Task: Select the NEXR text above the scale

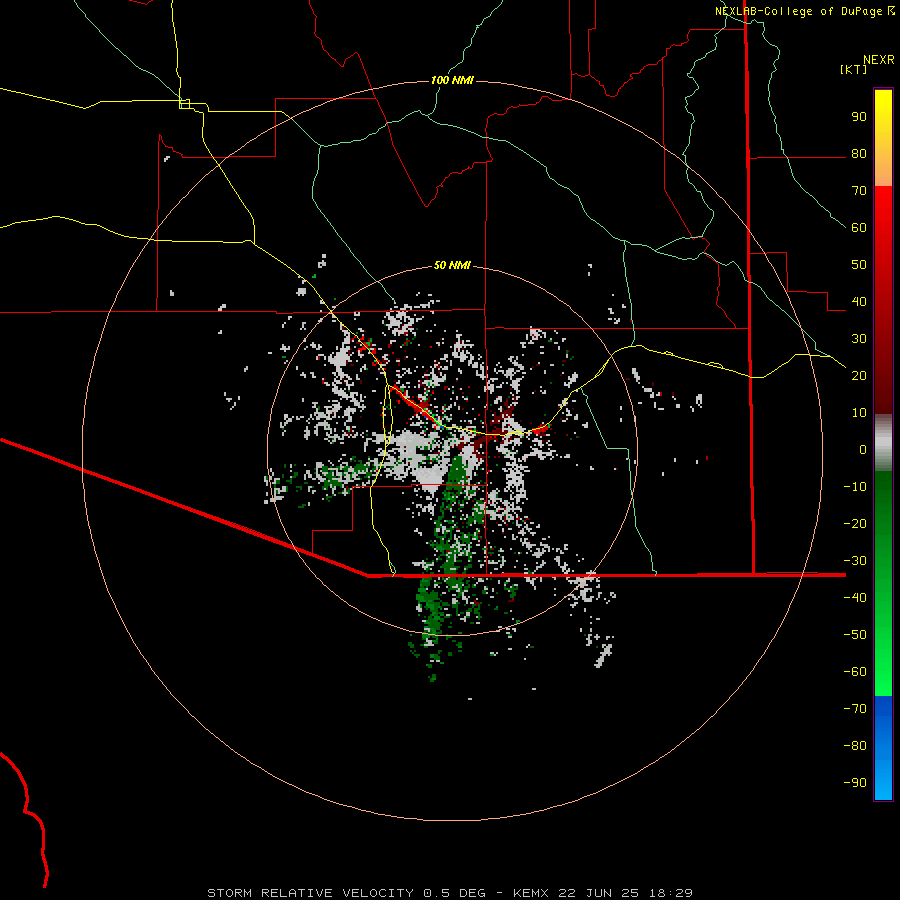Action: (x=879, y=60)
